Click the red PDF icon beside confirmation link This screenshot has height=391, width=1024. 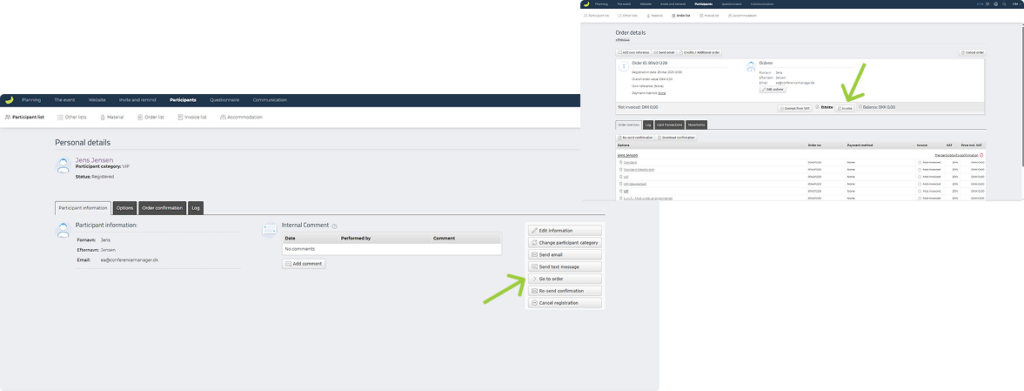(x=981, y=155)
